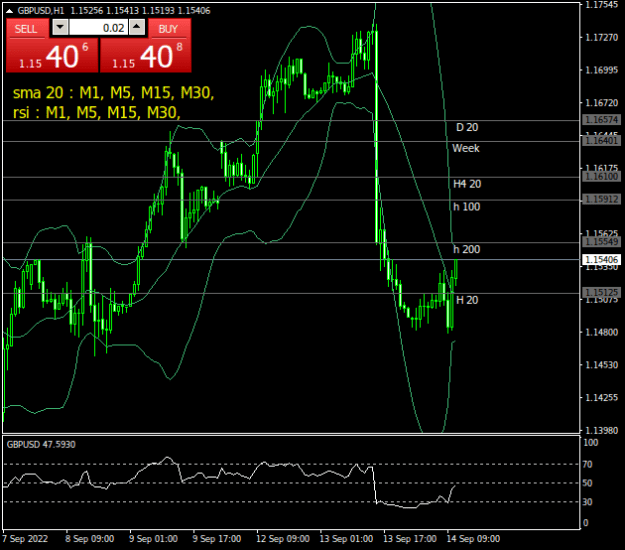The width and height of the screenshot is (625, 550).
Task: Select the h 100 level label
Action: tap(467, 207)
